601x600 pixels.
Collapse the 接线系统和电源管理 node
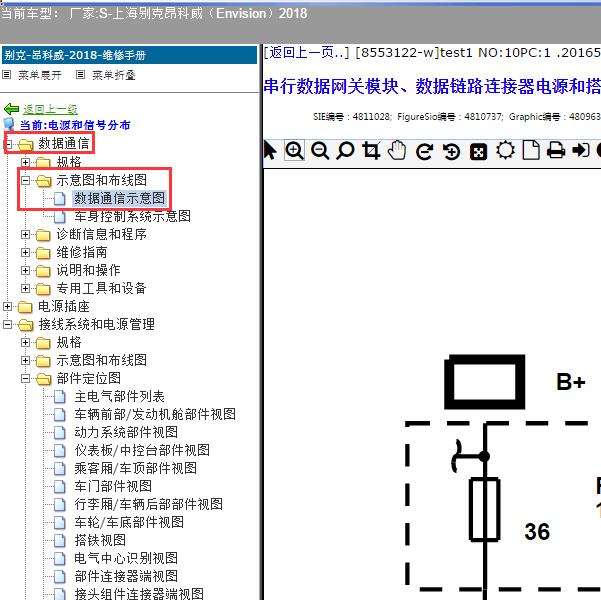pyautogui.click(x=8, y=324)
